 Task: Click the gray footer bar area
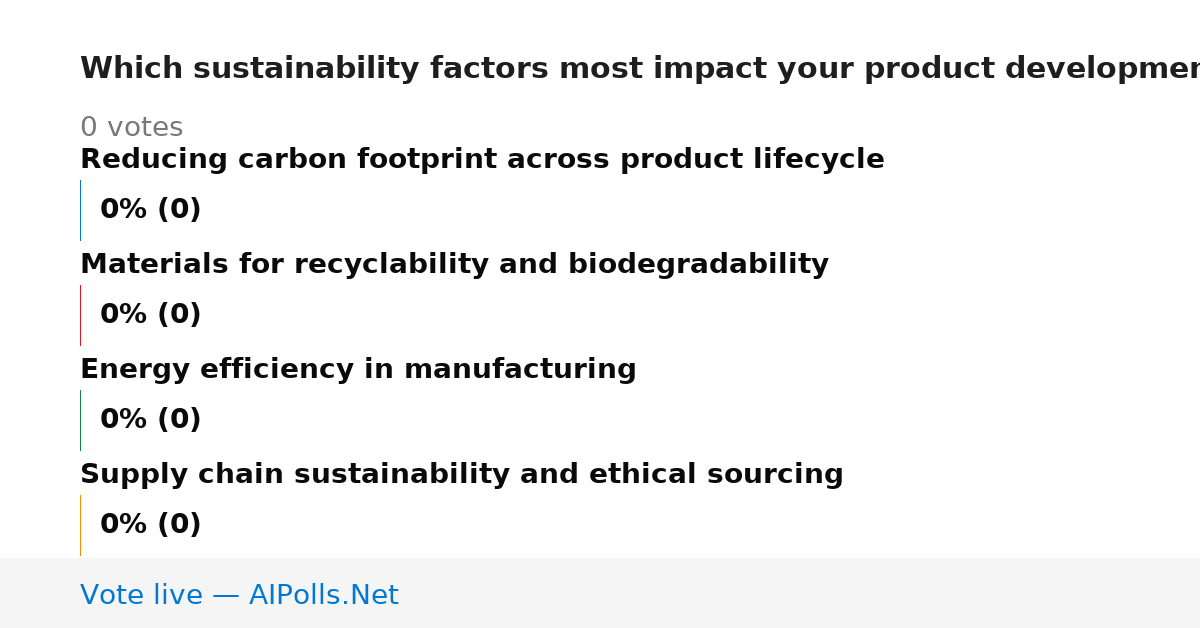point(600,593)
